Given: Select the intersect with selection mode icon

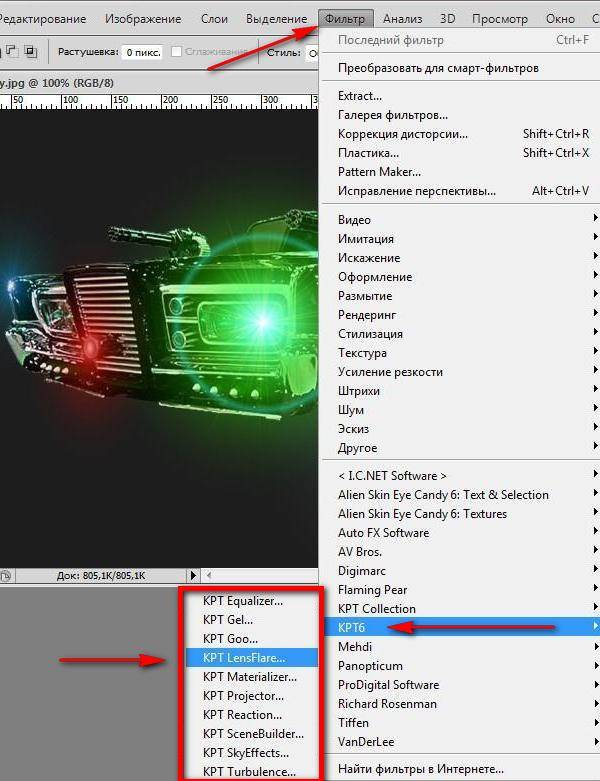Looking at the screenshot, I should (x=30, y=51).
